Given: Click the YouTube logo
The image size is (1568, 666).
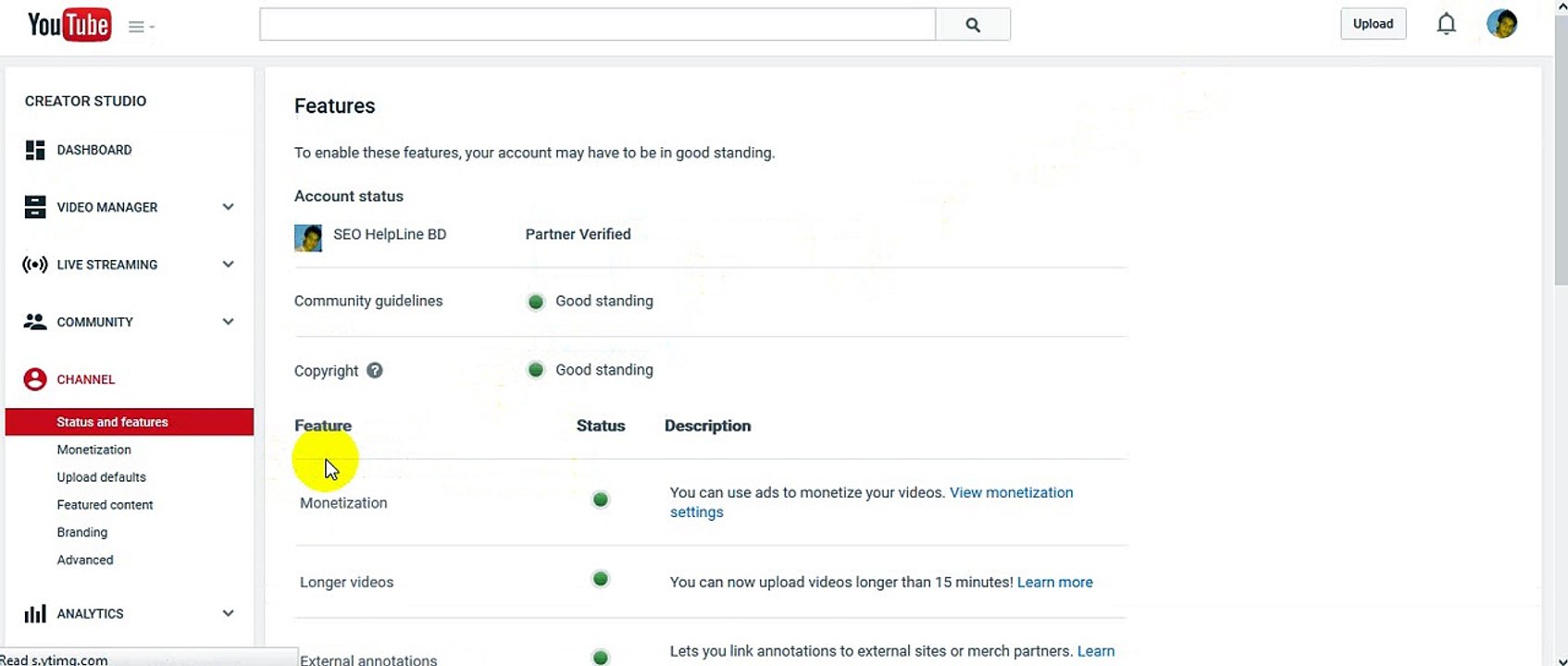Looking at the screenshot, I should 69,25.
